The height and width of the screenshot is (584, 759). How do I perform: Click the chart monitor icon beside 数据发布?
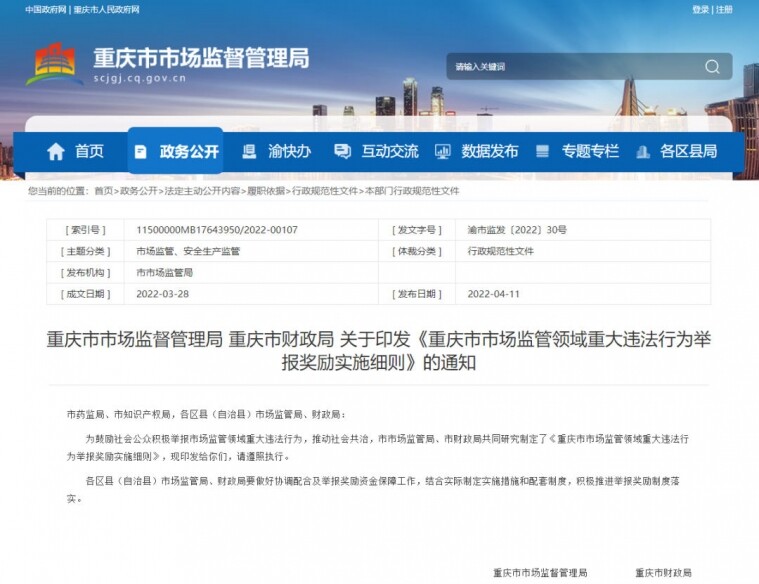pos(442,152)
